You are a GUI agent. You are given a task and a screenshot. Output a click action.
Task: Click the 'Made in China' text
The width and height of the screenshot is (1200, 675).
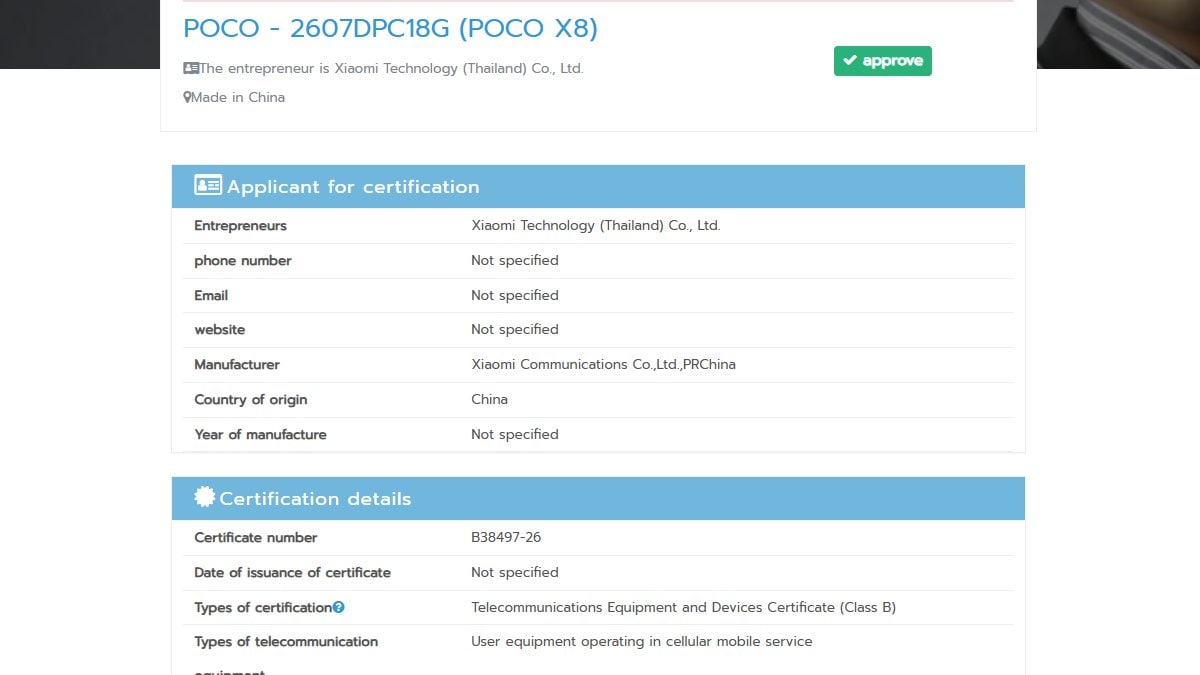coord(238,97)
